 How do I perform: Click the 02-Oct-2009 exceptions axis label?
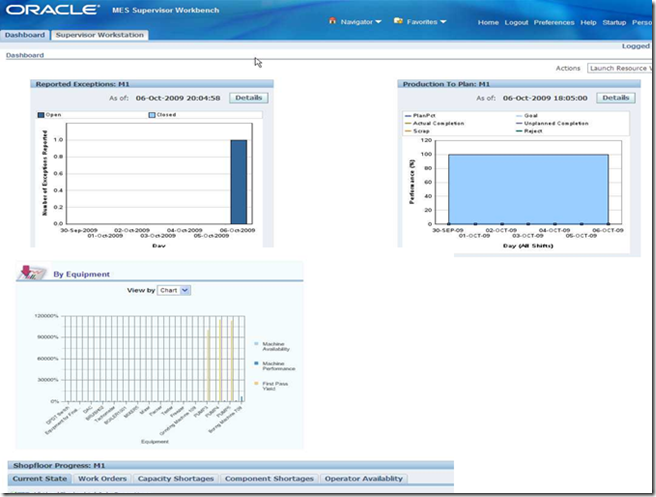click(132, 230)
